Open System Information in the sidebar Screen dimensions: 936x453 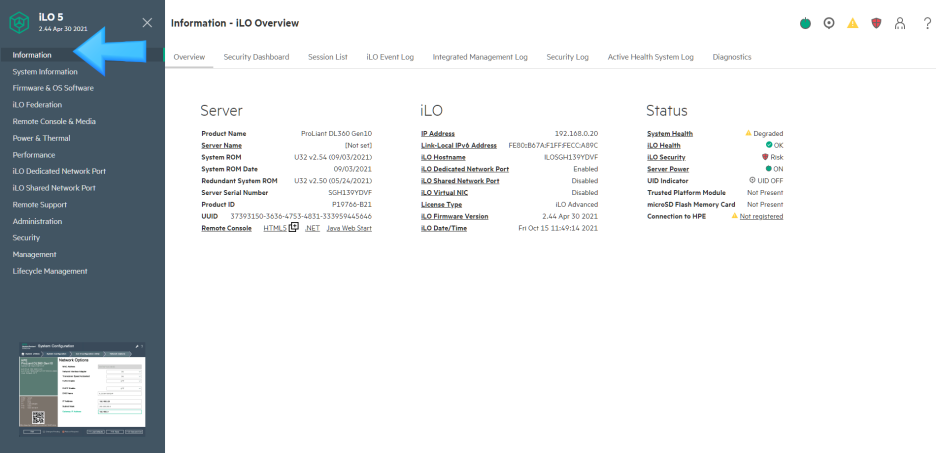point(45,72)
